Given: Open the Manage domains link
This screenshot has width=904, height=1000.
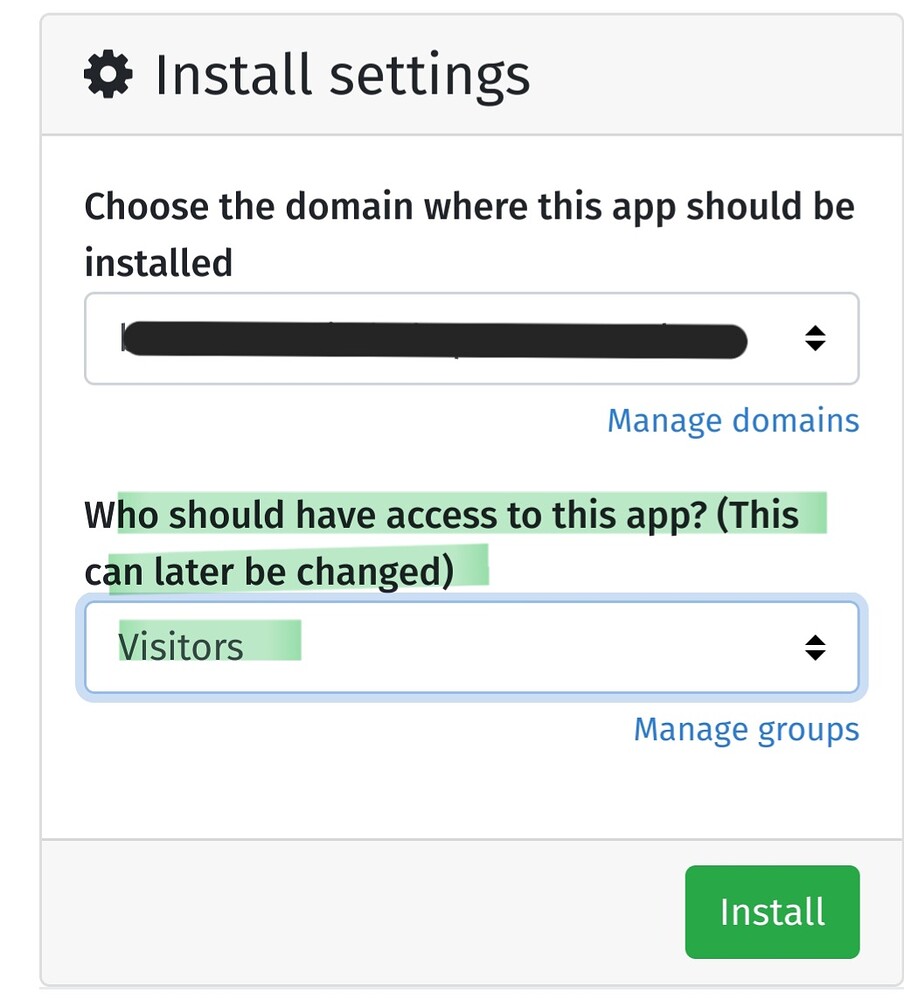Looking at the screenshot, I should 733,421.
